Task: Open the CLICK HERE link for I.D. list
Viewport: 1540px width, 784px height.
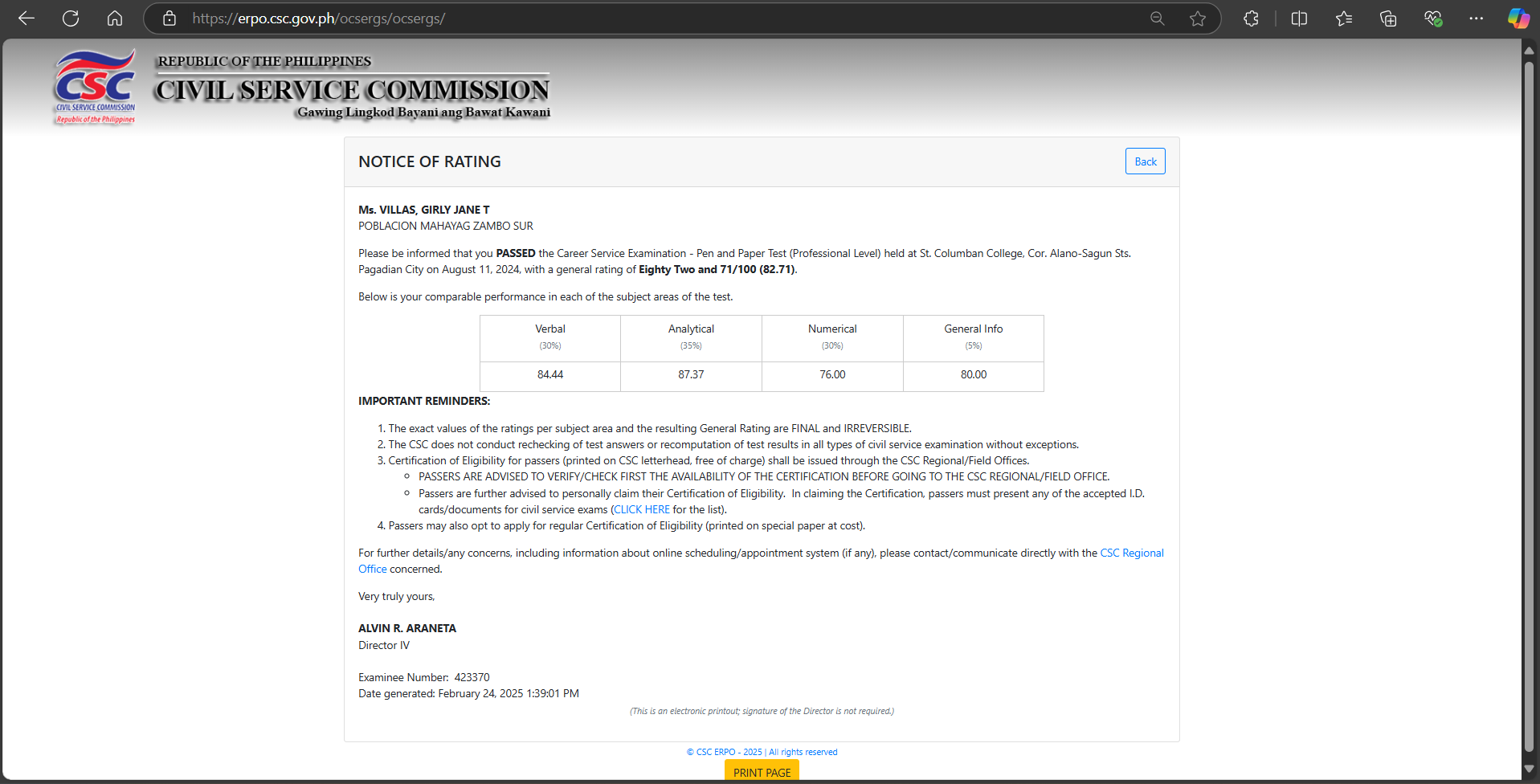Action: (642, 509)
